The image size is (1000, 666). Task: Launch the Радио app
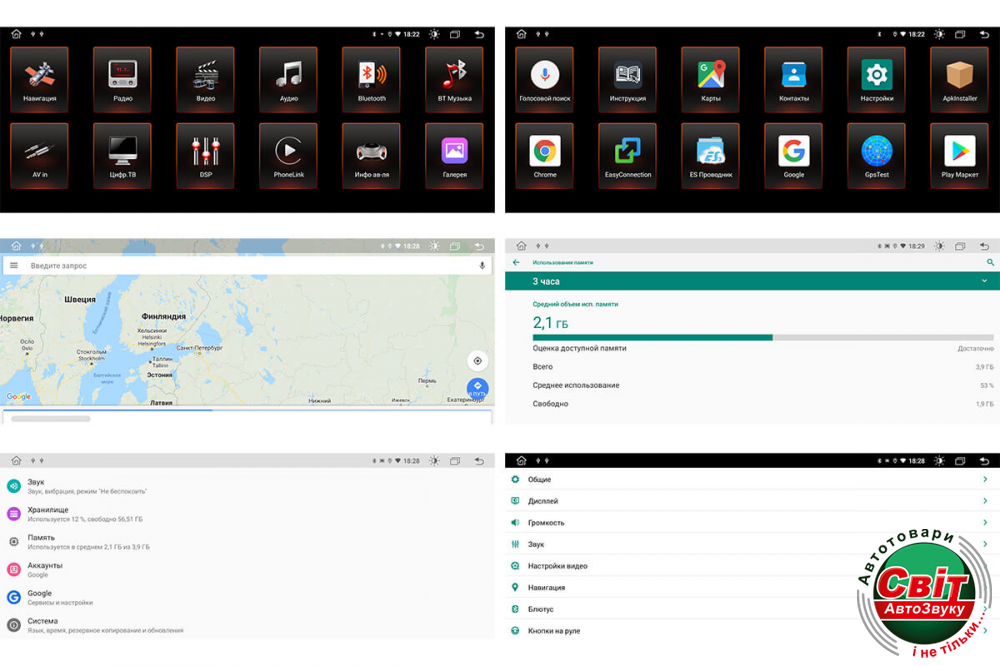123,76
